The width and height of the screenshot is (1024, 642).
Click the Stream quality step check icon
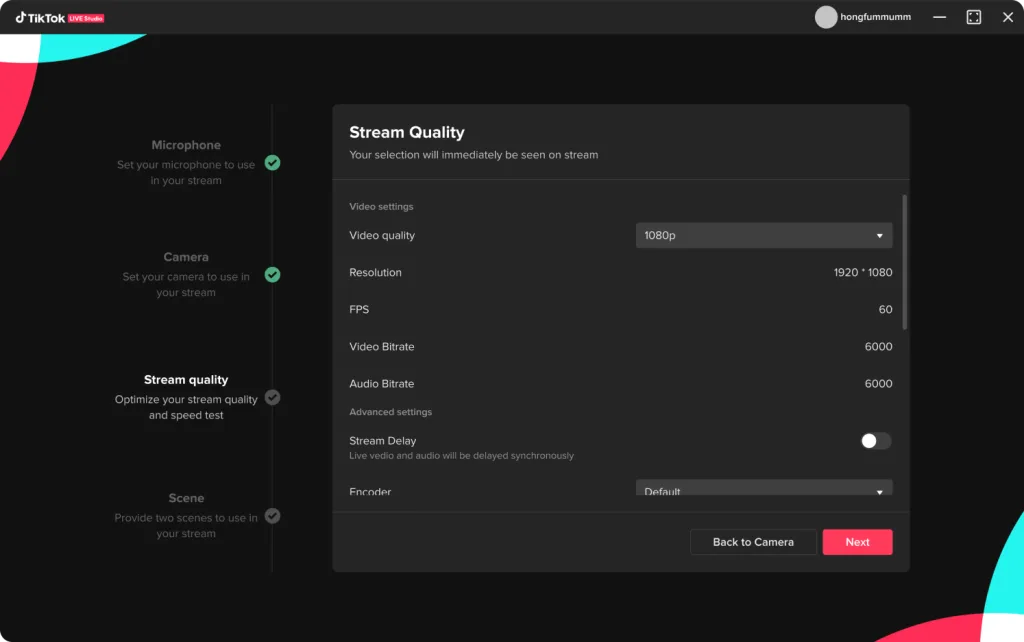[x=272, y=397]
